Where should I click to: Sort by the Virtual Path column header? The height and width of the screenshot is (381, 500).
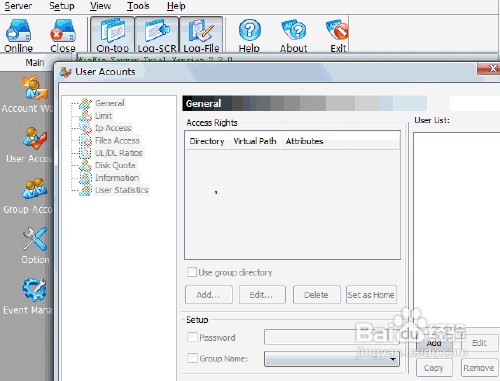point(255,141)
